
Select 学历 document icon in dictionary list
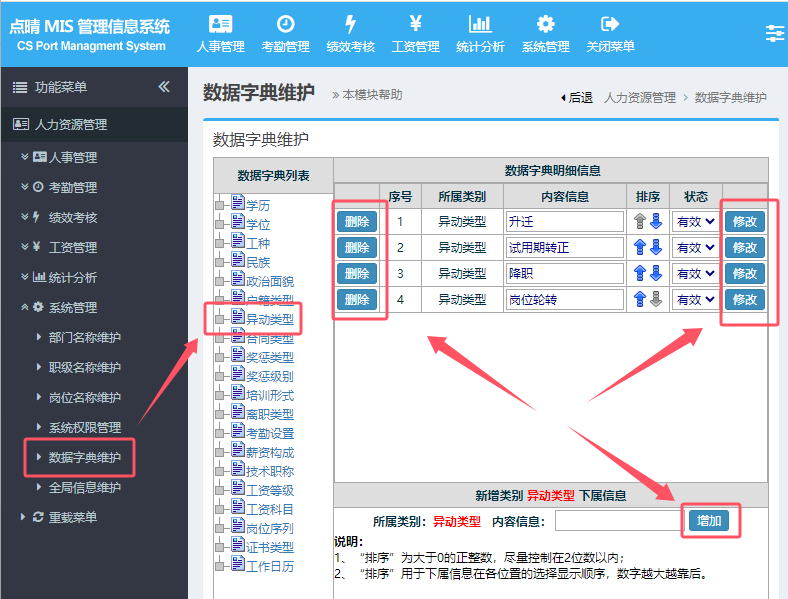pyautogui.click(x=238, y=203)
